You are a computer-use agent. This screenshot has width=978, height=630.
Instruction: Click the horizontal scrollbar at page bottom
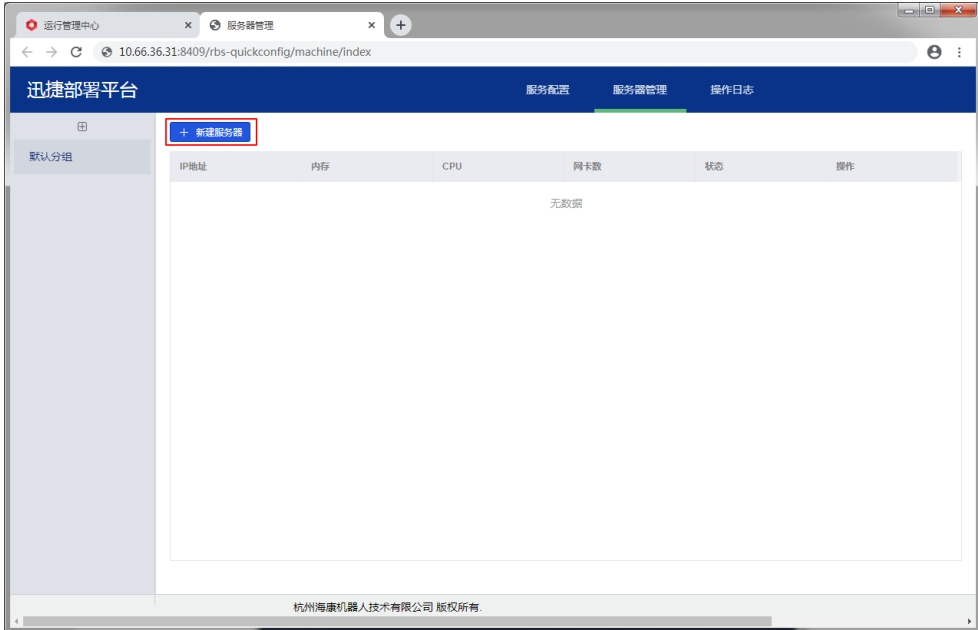click(400, 622)
